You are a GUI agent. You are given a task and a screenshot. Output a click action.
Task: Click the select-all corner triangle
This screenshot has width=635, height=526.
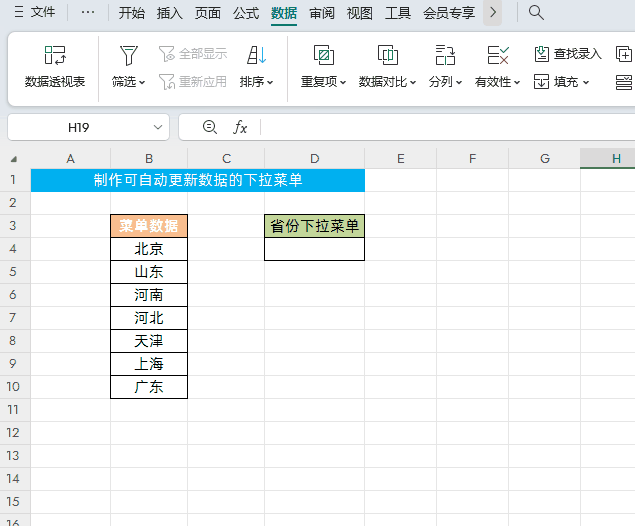tap(14, 159)
